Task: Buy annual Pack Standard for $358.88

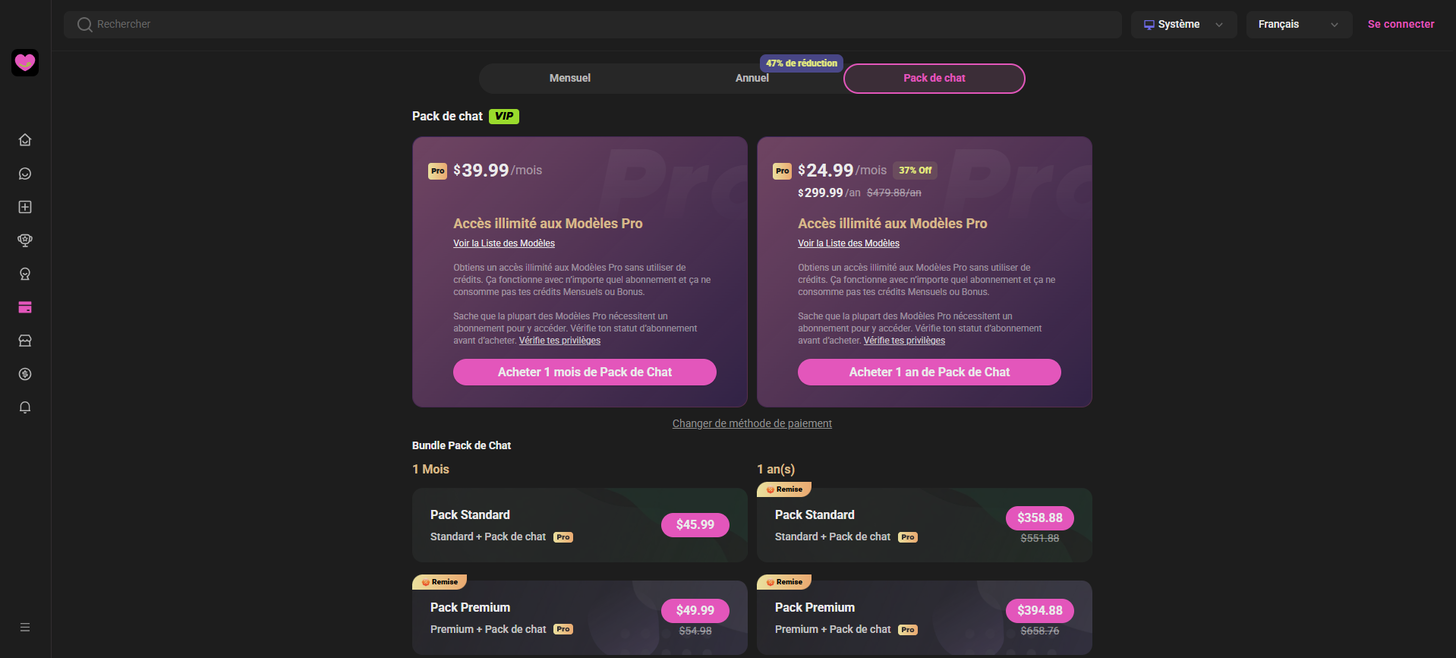Action: [1040, 518]
